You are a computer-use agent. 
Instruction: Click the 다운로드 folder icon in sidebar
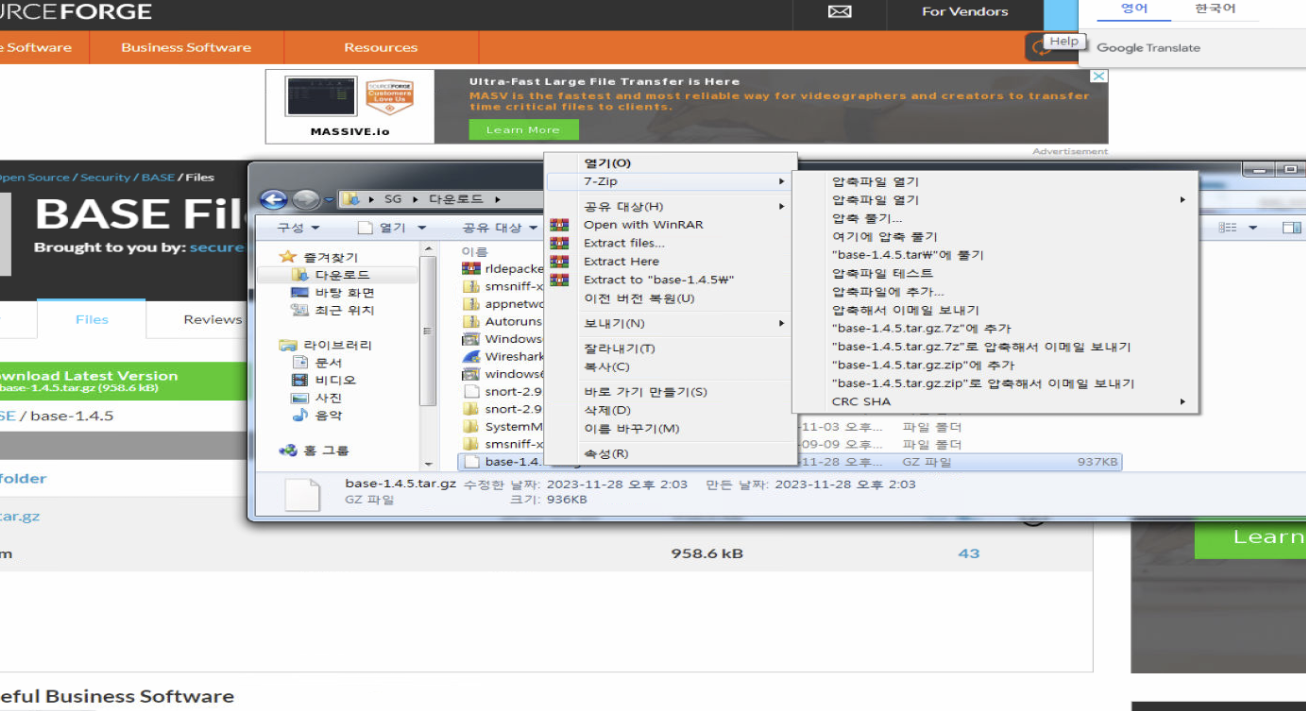tap(299, 274)
